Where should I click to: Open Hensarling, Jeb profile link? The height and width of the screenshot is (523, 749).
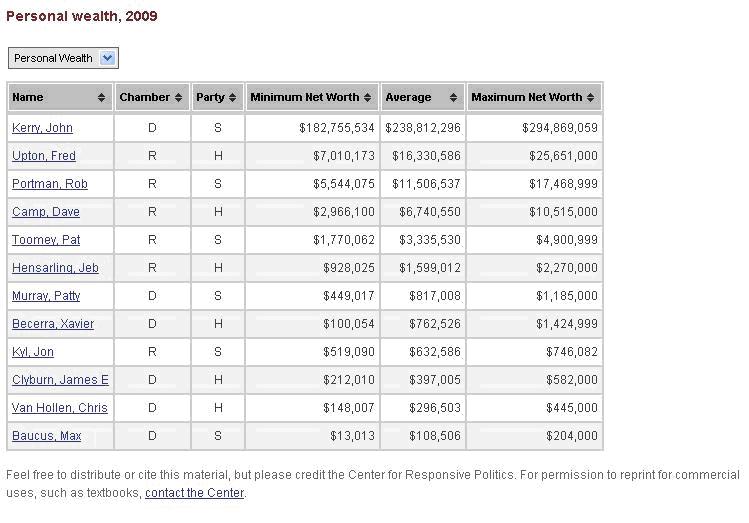point(55,268)
